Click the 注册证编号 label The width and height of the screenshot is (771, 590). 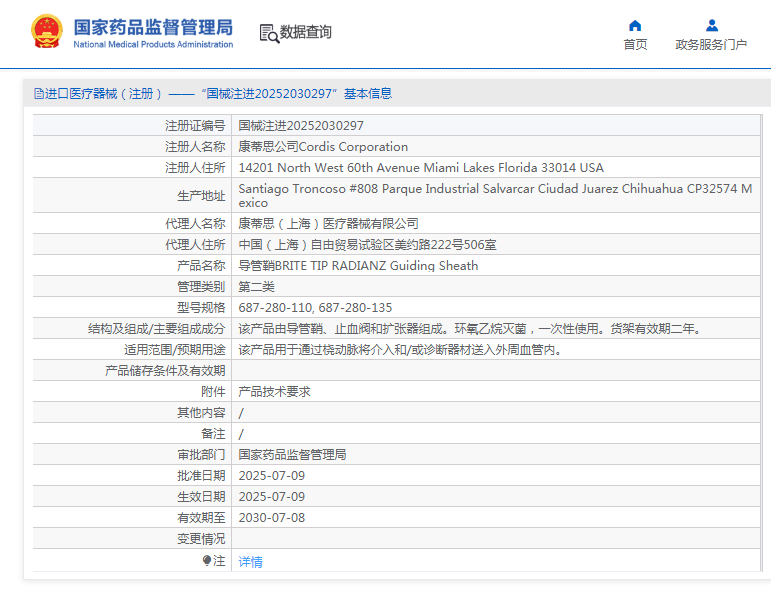pos(195,126)
